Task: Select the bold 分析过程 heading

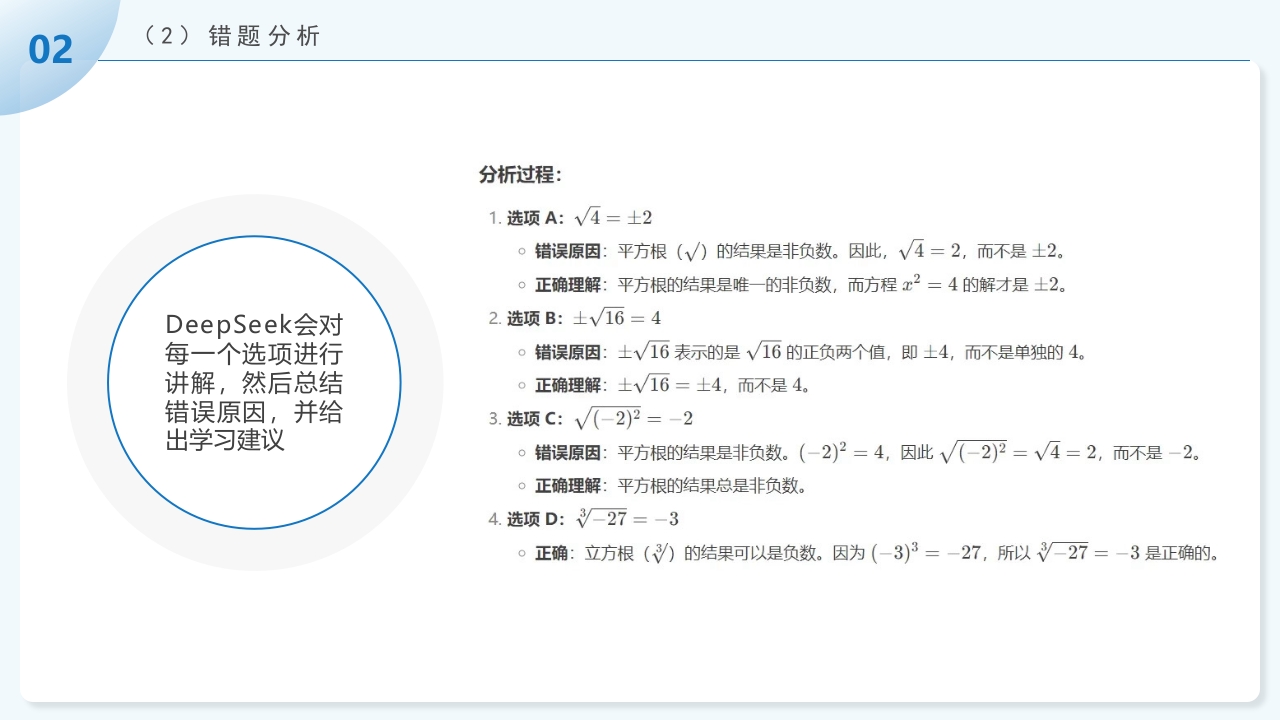Action: point(521,172)
